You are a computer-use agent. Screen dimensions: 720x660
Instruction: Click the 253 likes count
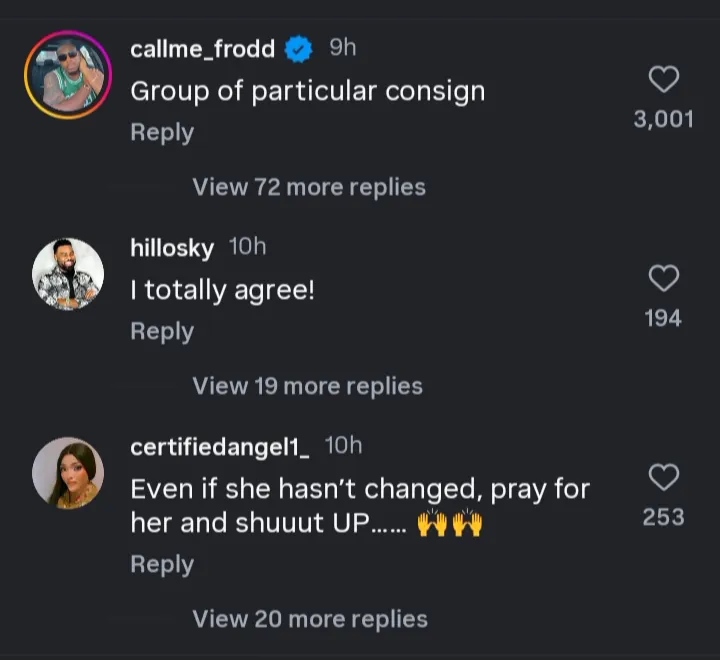(x=664, y=517)
